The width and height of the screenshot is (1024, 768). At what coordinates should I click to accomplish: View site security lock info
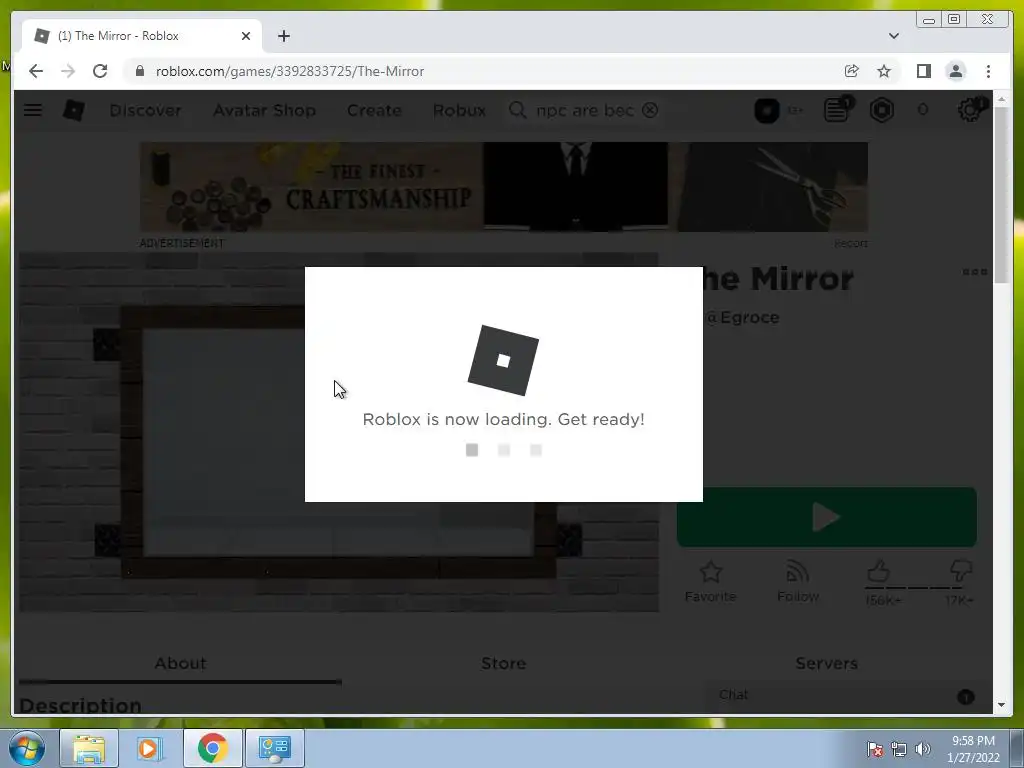point(139,71)
